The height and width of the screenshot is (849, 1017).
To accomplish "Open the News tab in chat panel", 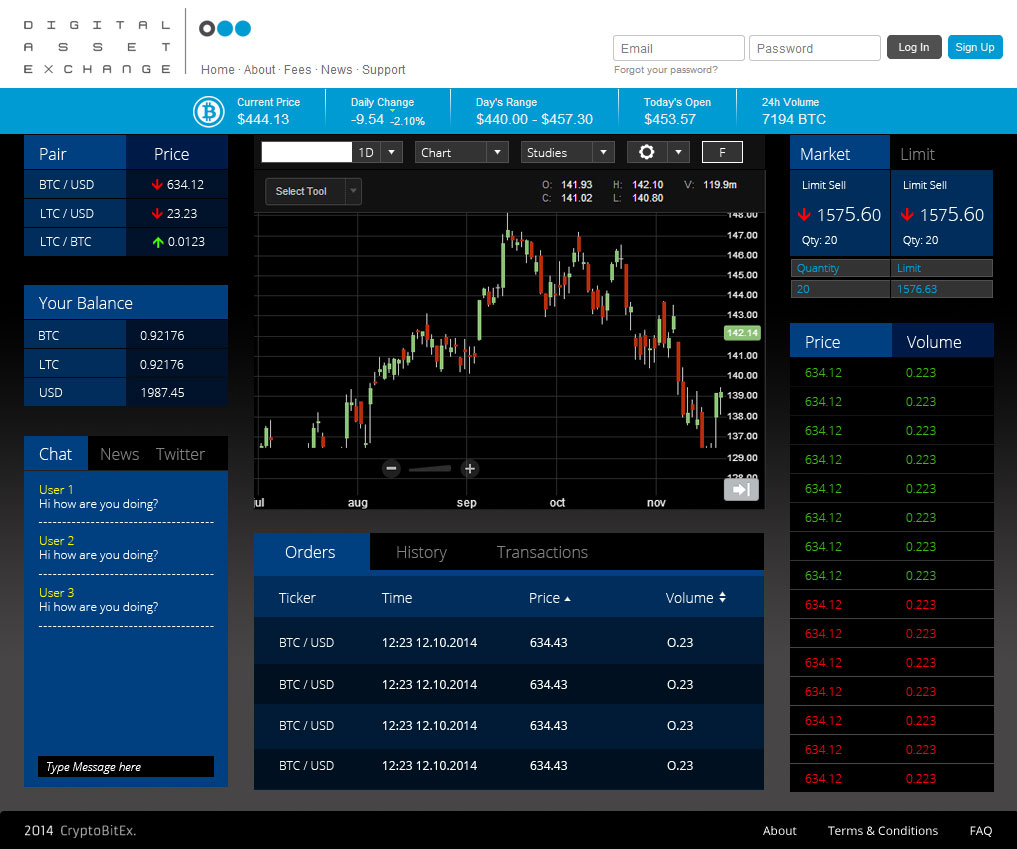I will click(x=119, y=454).
